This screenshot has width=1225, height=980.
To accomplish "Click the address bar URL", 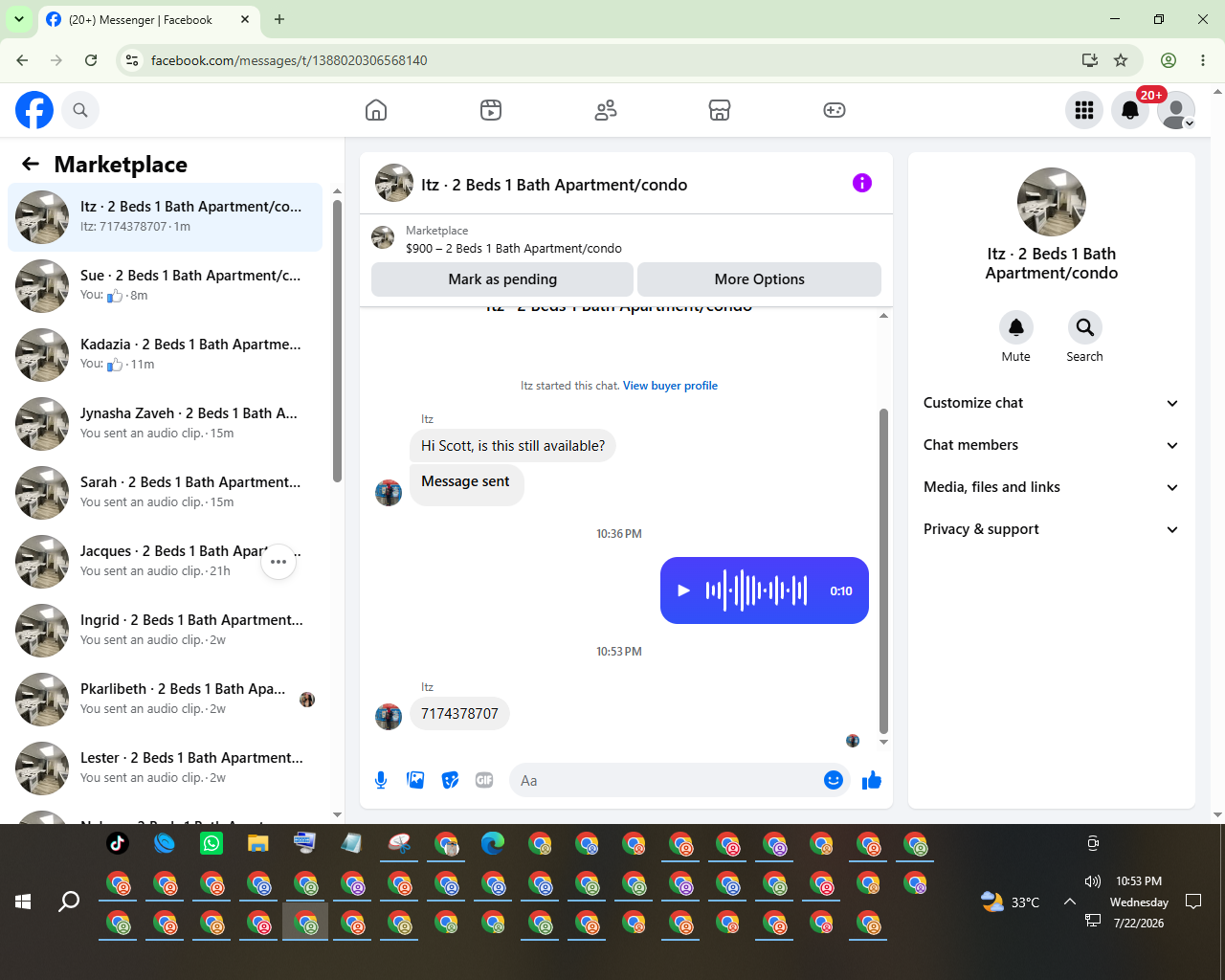I will (289, 60).
